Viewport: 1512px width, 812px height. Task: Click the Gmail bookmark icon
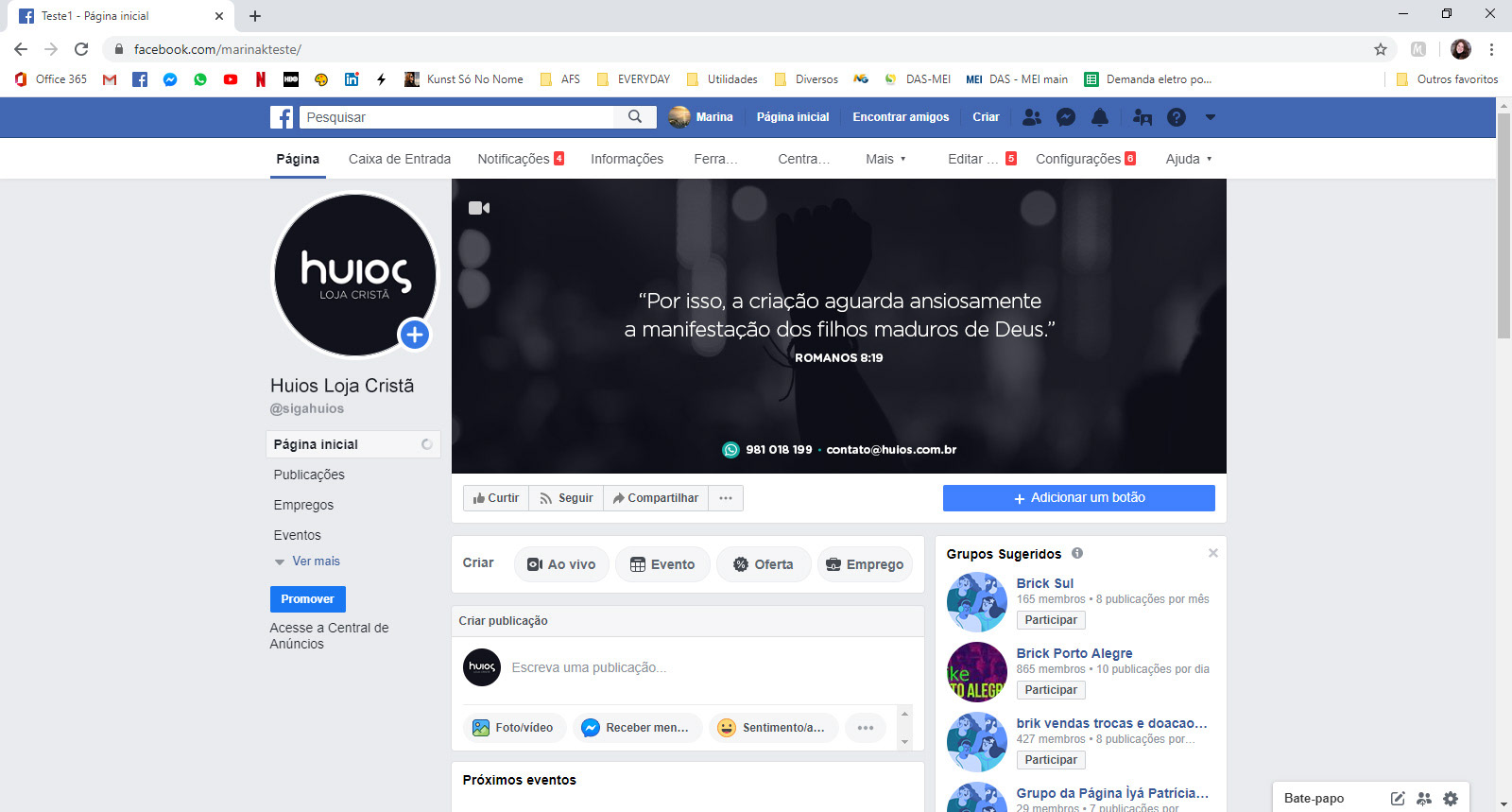pyautogui.click(x=110, y=79)
